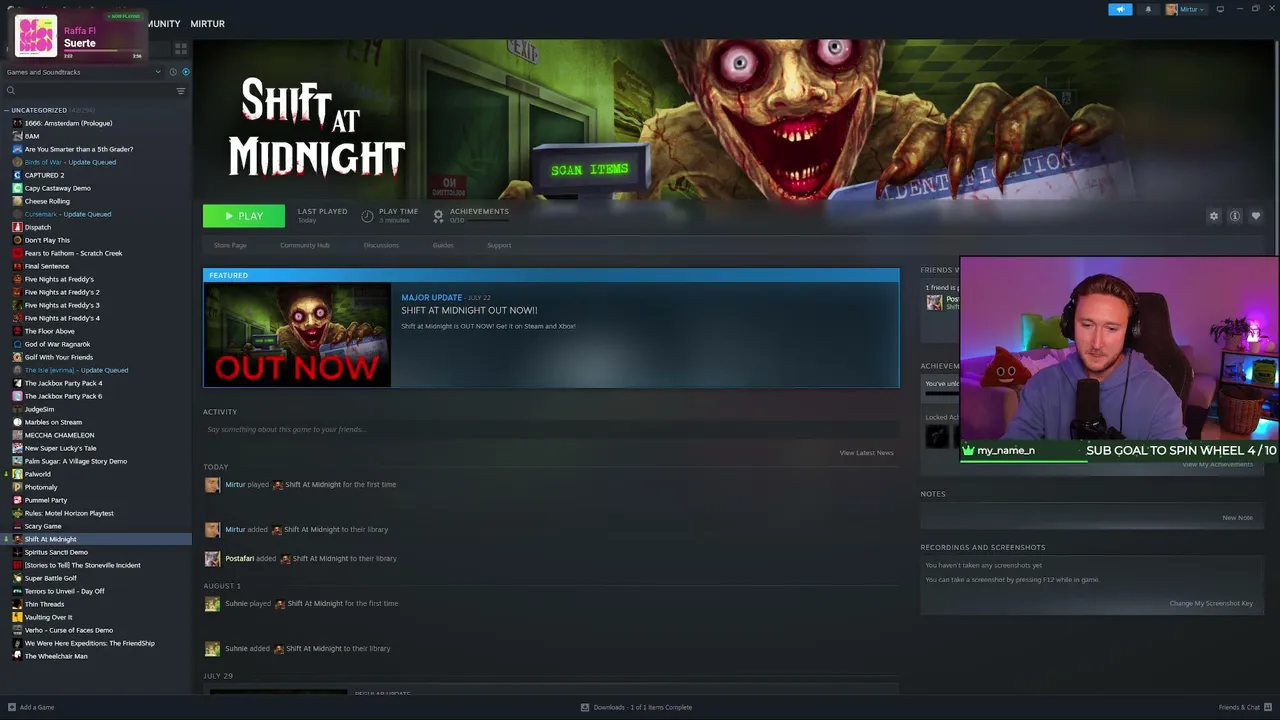1280x720 pixels.
Task: Open the game info icon
Action: [1235, 216]
